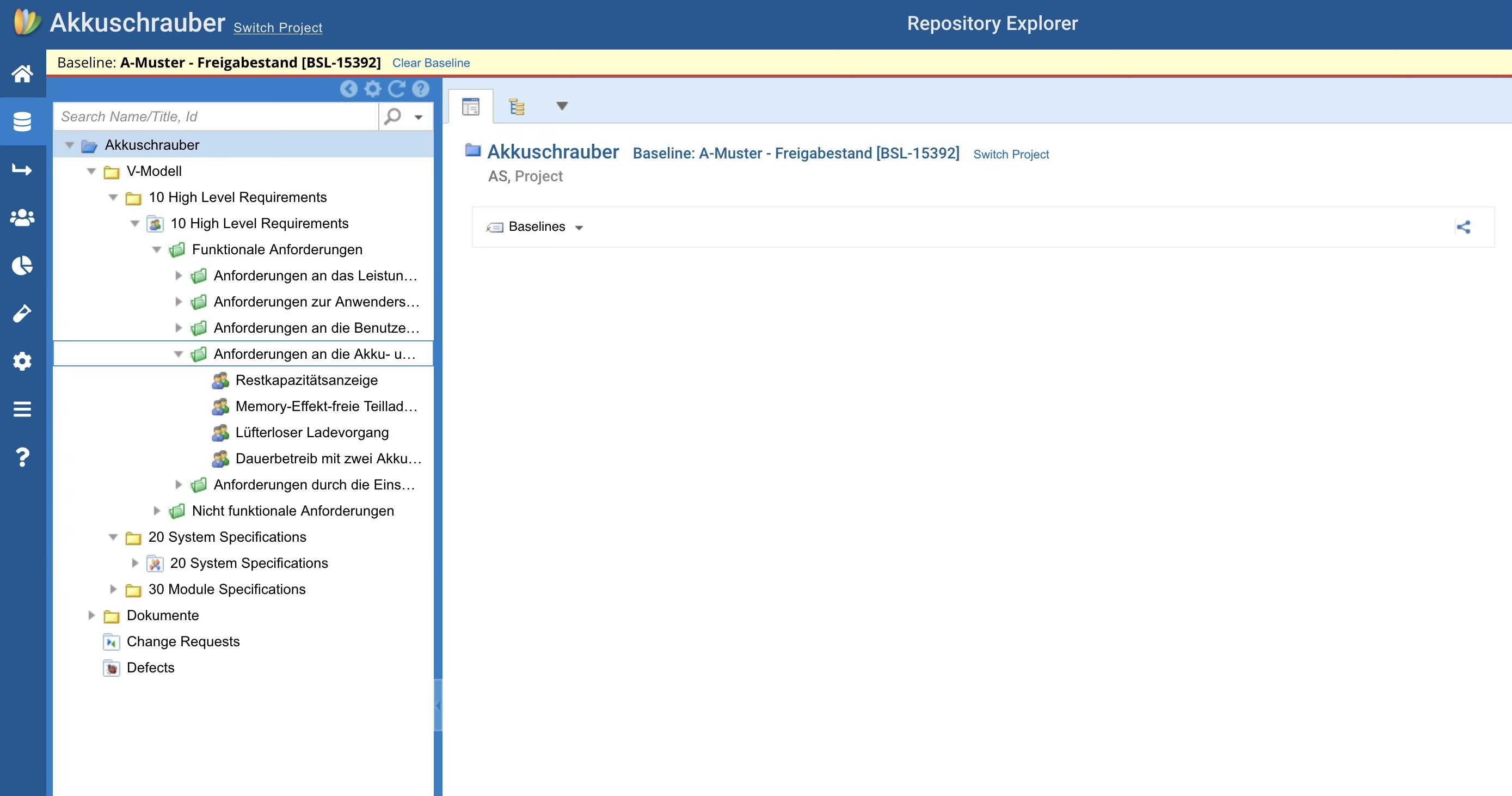The image size is (1512, 796).
Task: Collapse the V-Modell folder
Action: 91,172
